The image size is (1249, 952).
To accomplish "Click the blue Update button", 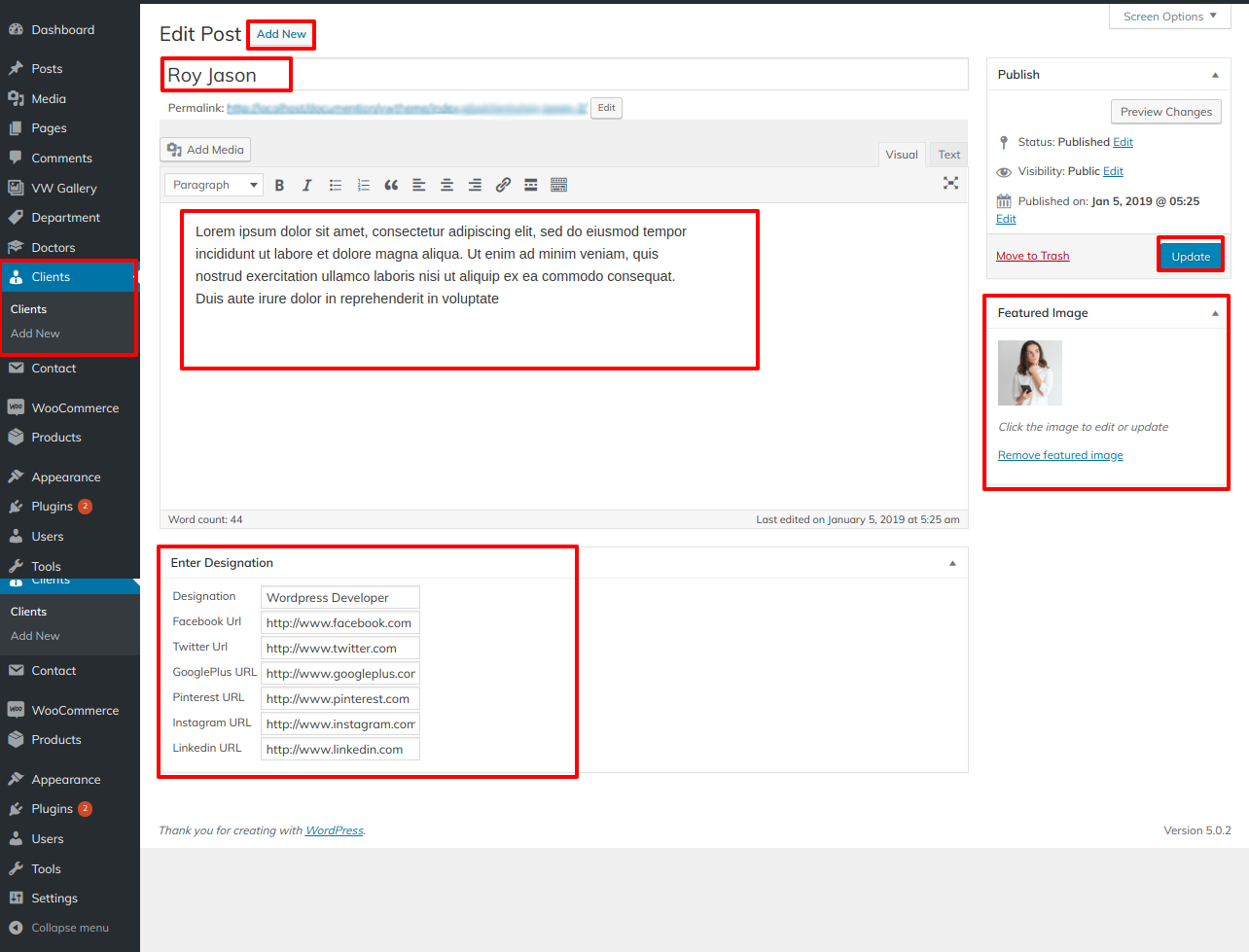I will 1190,256.
